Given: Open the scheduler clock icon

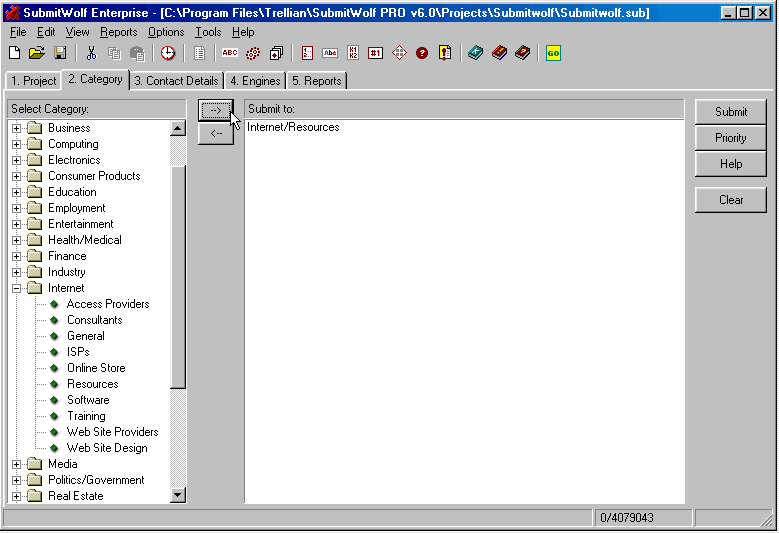Looking at the screenshot, I should (168, 53).
